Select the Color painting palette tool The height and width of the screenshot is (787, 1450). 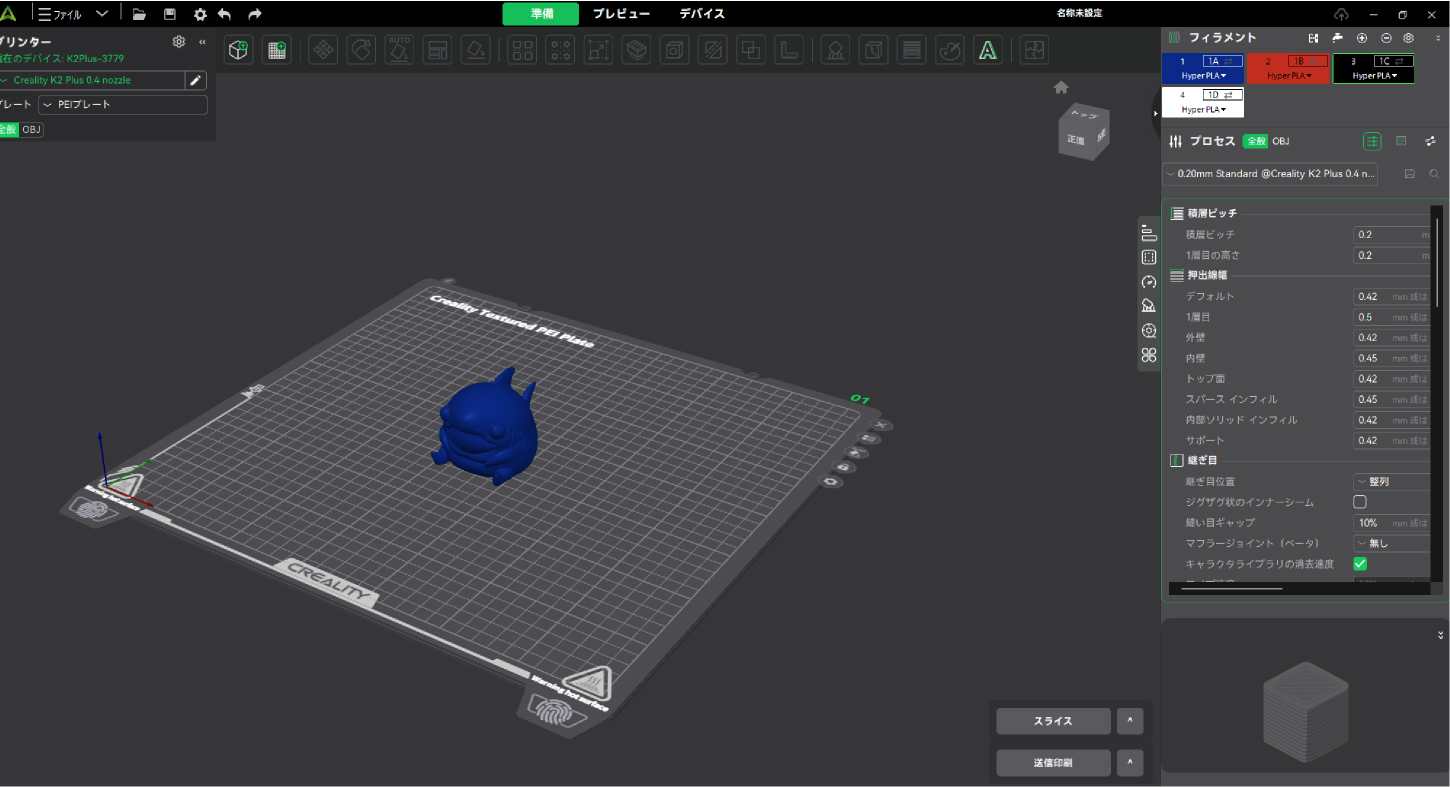coord(951,50)
